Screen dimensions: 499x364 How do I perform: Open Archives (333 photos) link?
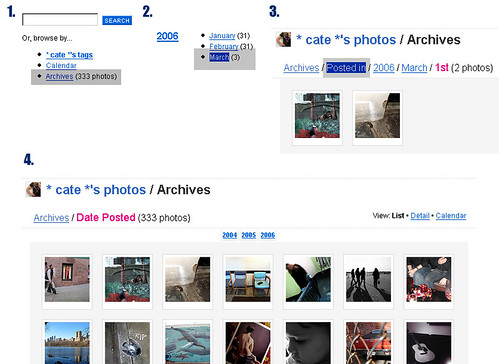tap(59, 76)
